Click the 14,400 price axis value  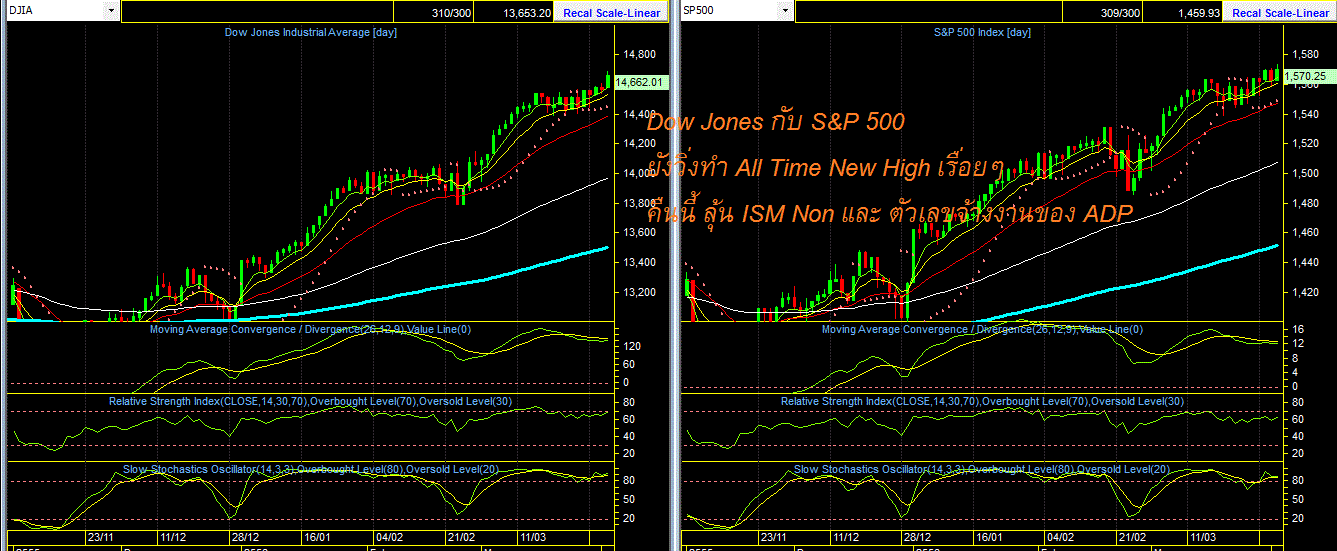click(x=639, y=115)
